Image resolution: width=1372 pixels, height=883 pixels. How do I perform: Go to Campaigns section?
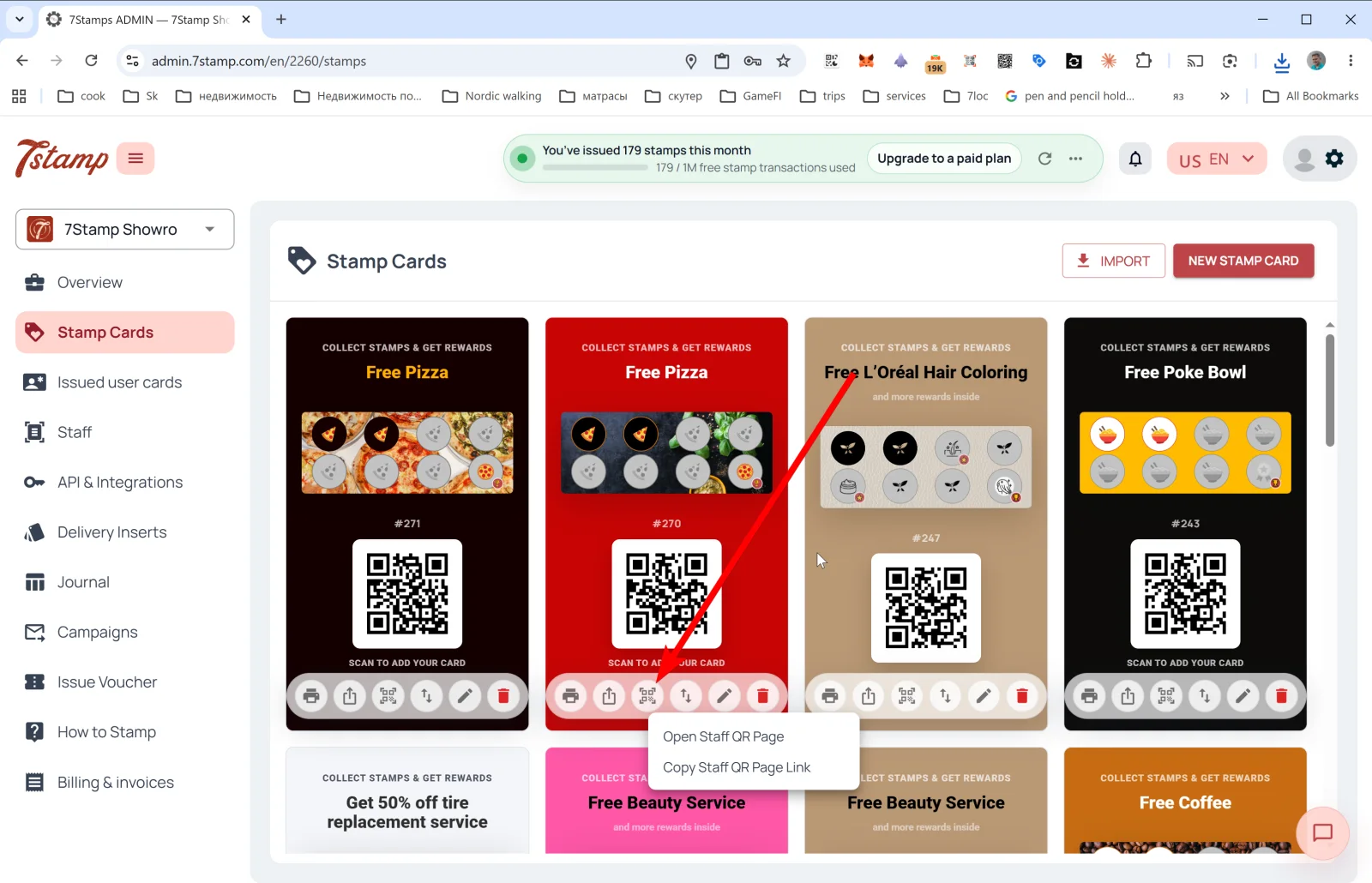[x=125, y=633]
